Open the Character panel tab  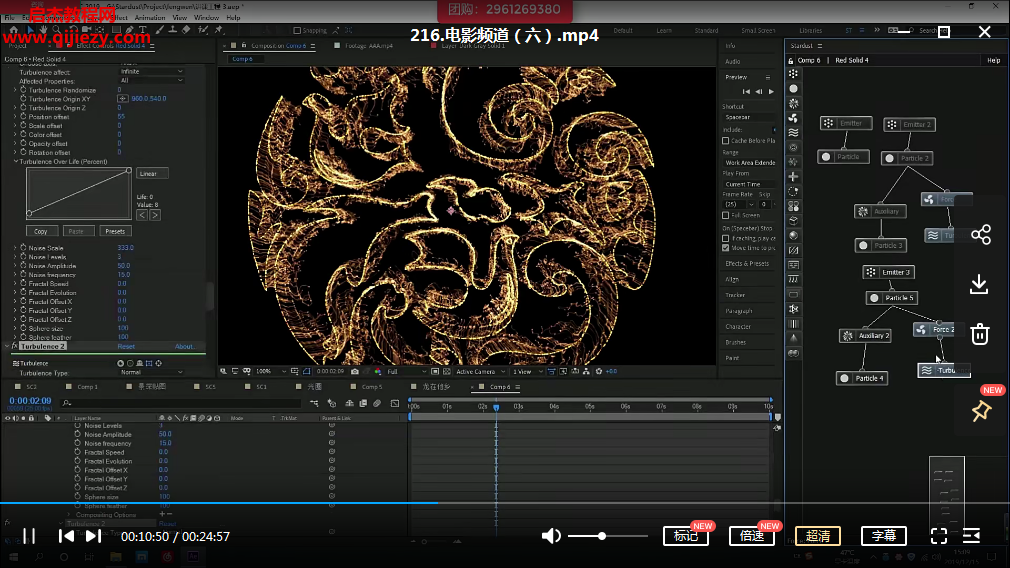pos(738,327)
